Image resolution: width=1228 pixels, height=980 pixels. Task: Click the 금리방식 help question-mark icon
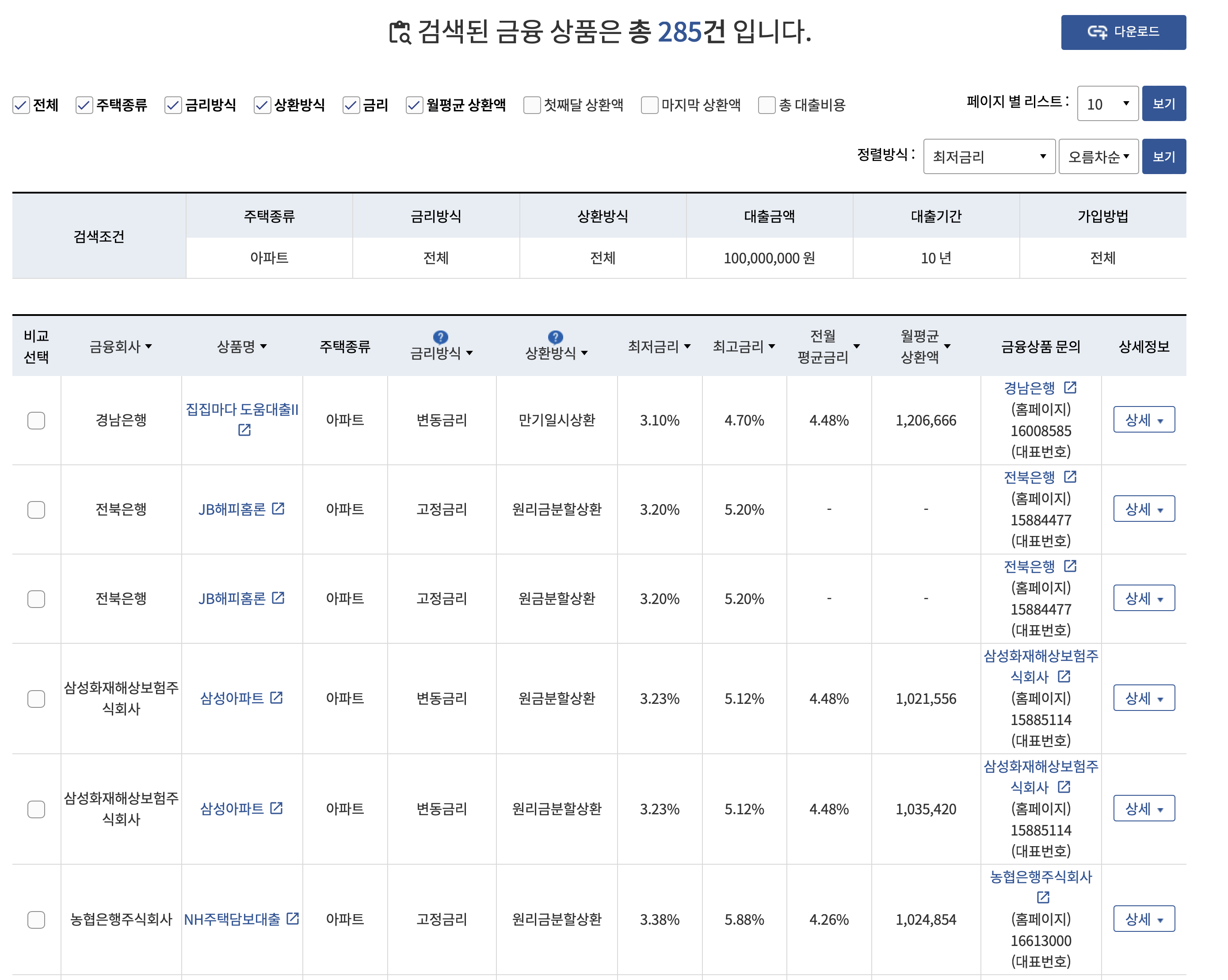[440, 337]
